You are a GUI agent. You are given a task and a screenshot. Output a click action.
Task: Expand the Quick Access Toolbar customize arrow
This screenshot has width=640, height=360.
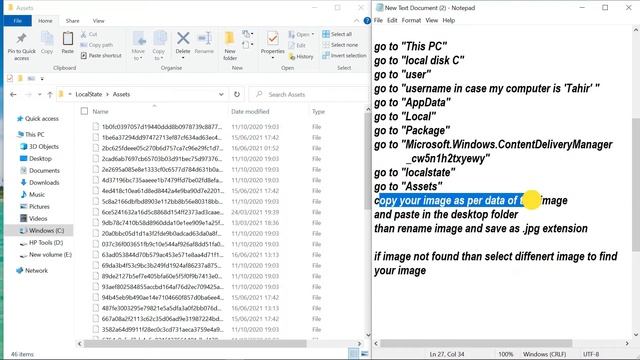(42, 78)
